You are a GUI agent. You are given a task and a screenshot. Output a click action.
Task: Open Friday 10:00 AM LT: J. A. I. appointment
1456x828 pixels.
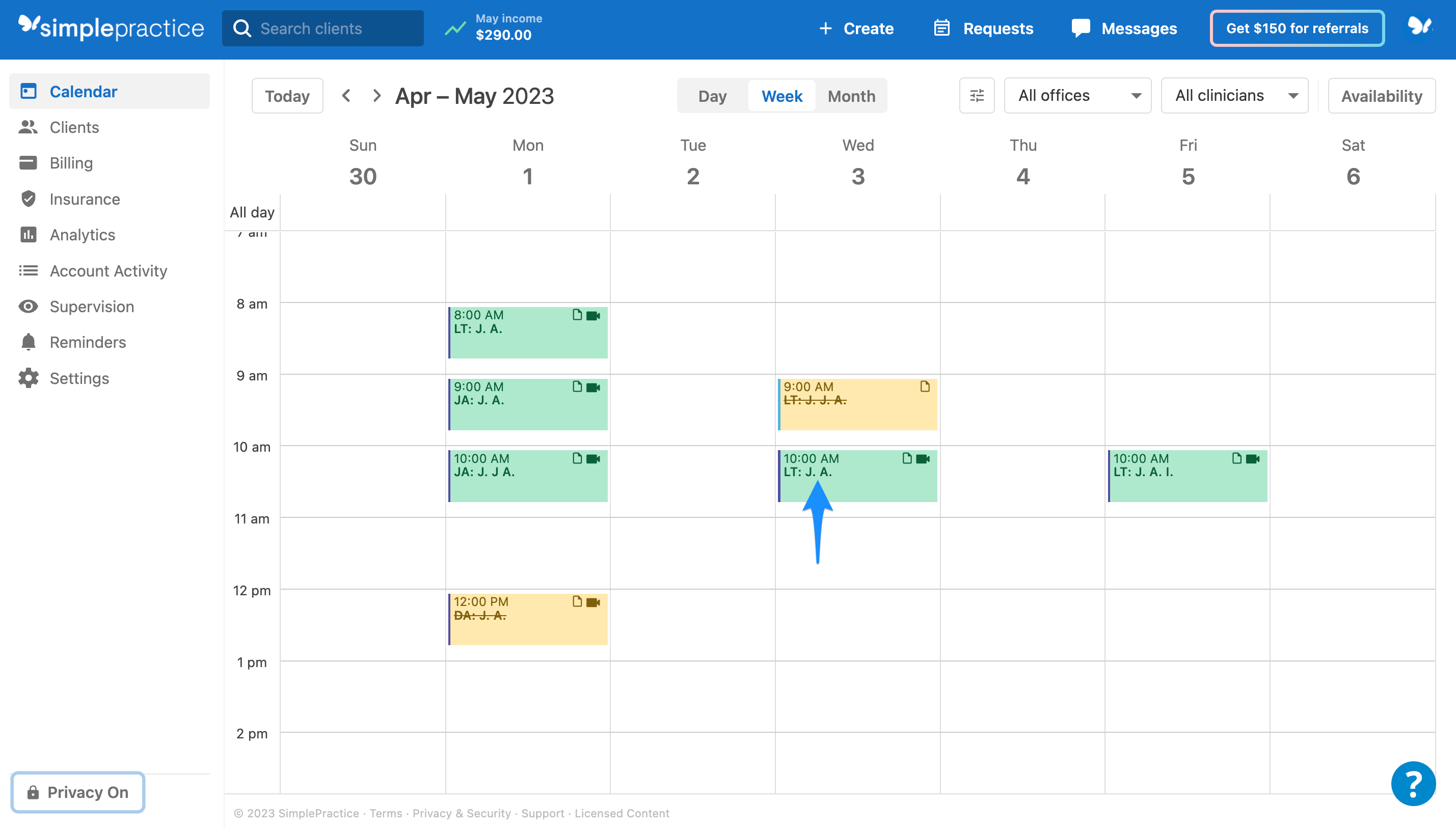point(1188,476)
